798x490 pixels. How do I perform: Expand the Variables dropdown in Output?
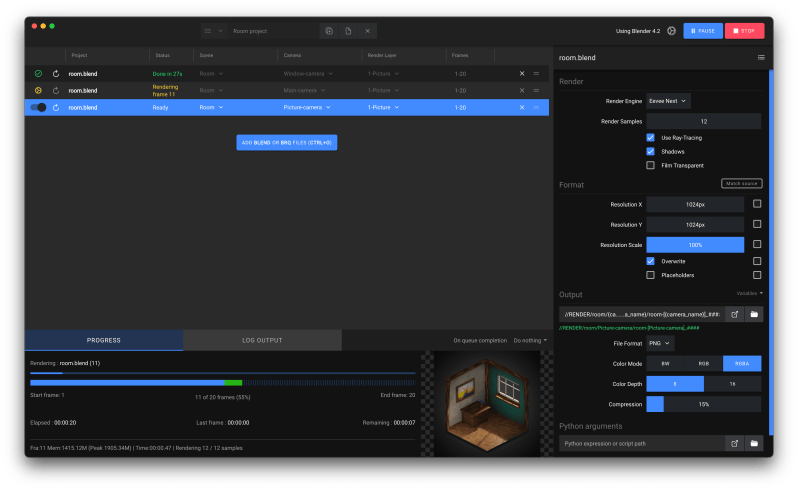point(749,294)
